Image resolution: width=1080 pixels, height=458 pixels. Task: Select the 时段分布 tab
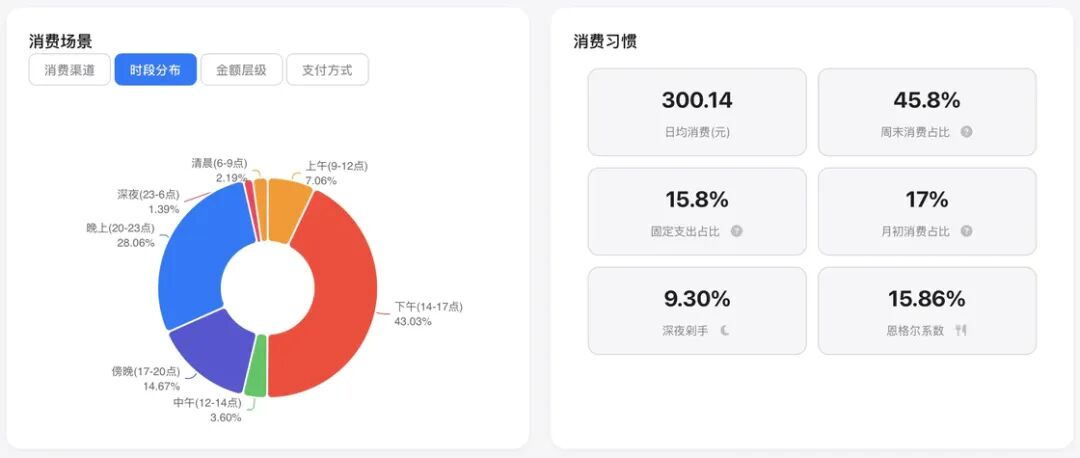coord(155,70)
